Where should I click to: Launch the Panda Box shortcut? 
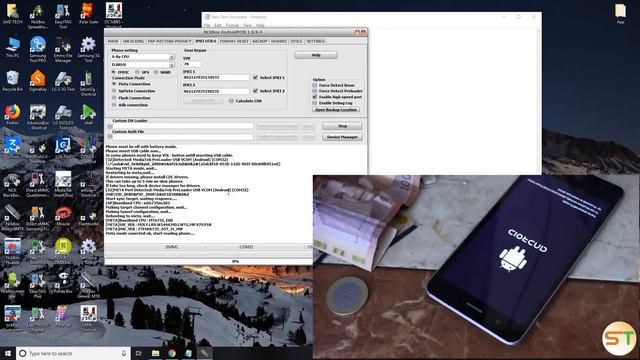click(x=63, y=282)
